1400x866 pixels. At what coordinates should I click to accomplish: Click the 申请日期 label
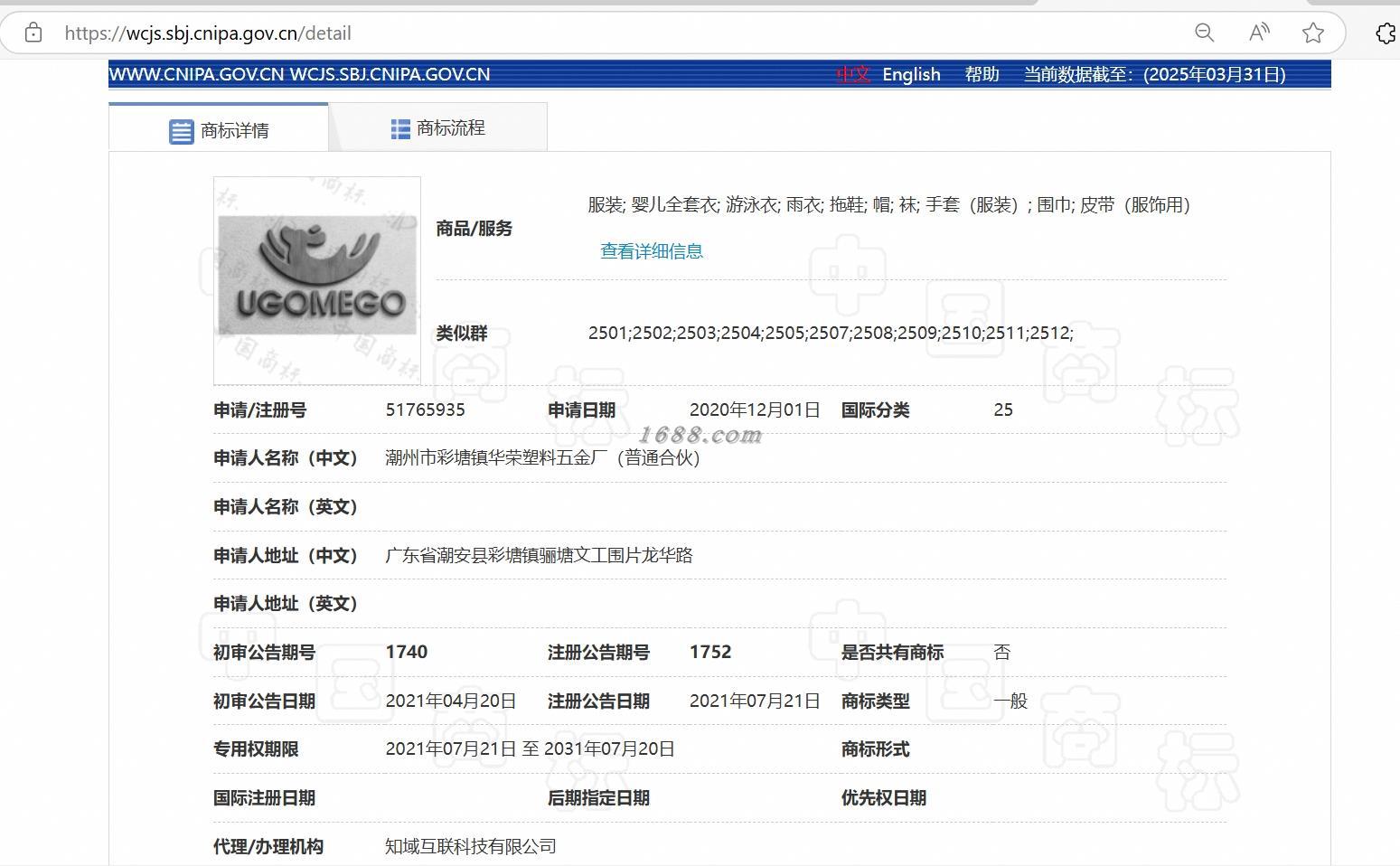click(582, 409)
